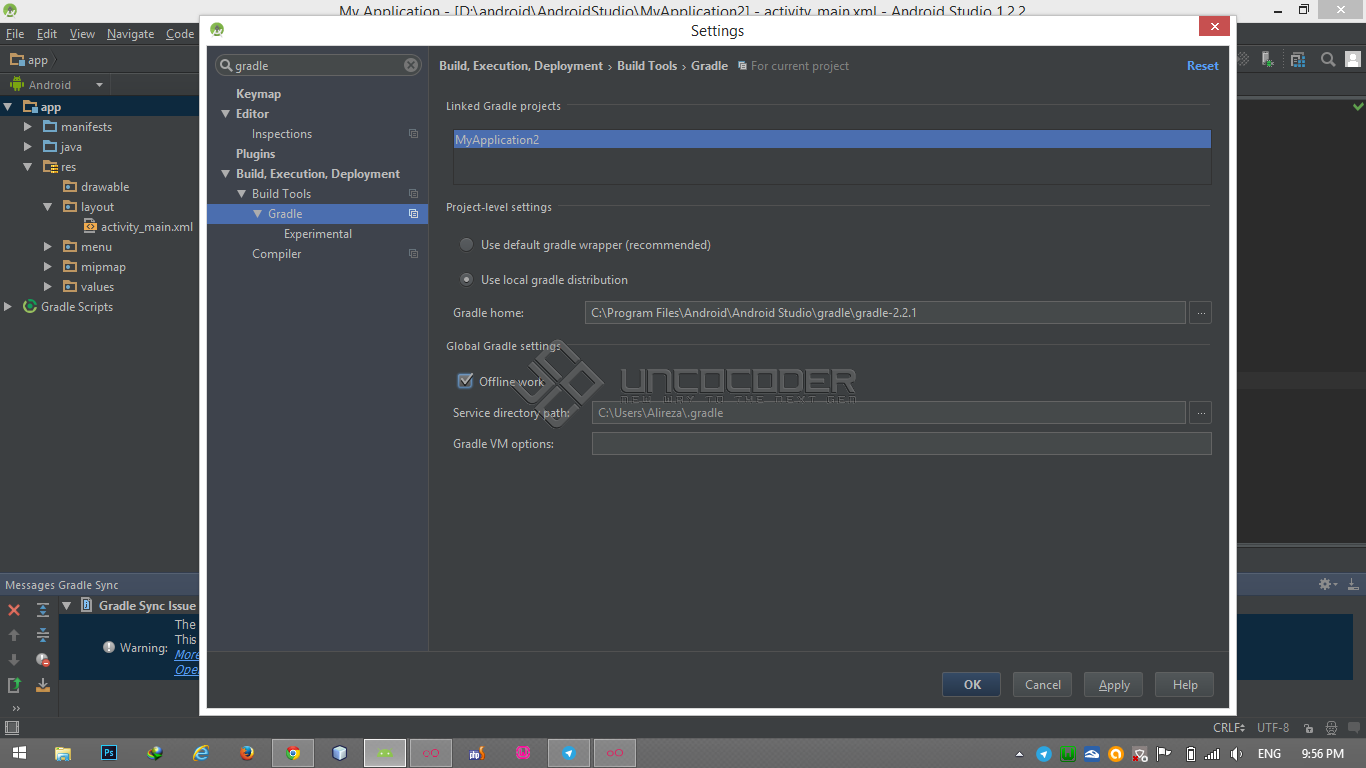Select Keymap in the settings list
This screenshot has width=1366, height=768.
coord(258,94)
